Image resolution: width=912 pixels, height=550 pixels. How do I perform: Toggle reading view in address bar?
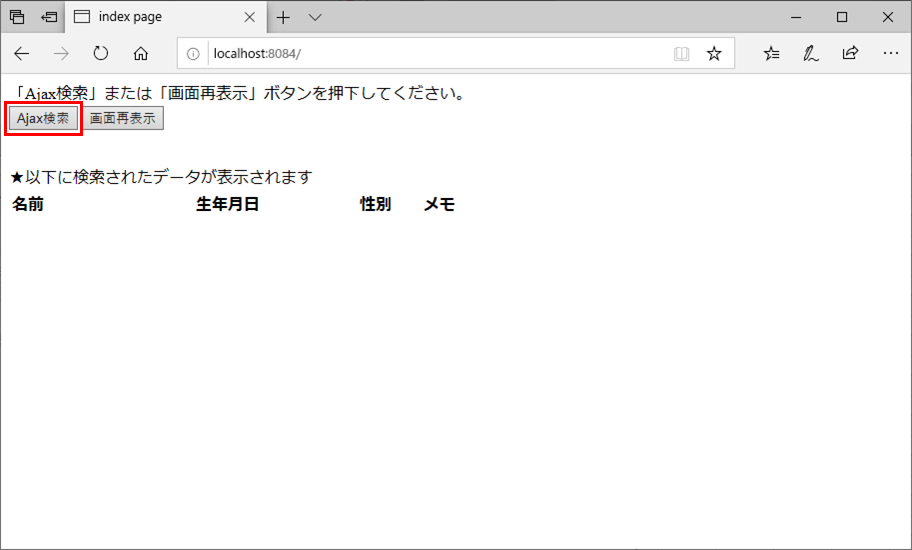pyautogui.click(x=682, y=54)
